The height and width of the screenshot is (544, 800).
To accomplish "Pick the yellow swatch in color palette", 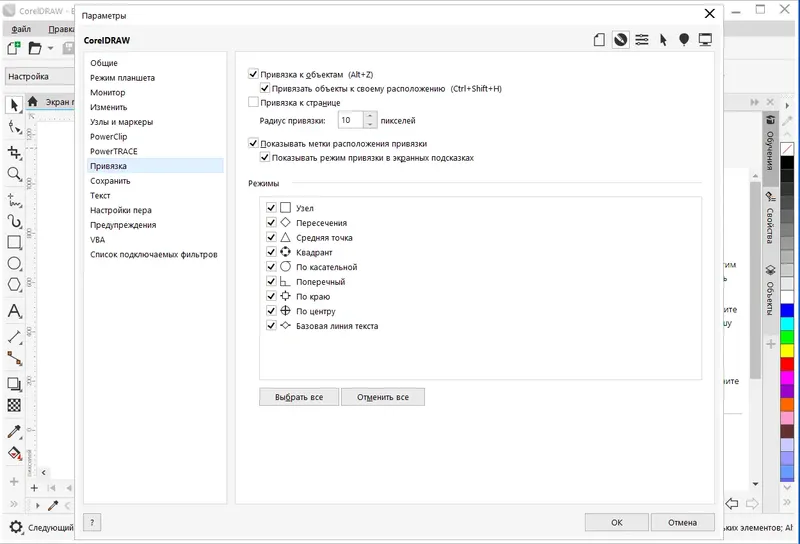I will coord(787,351).
